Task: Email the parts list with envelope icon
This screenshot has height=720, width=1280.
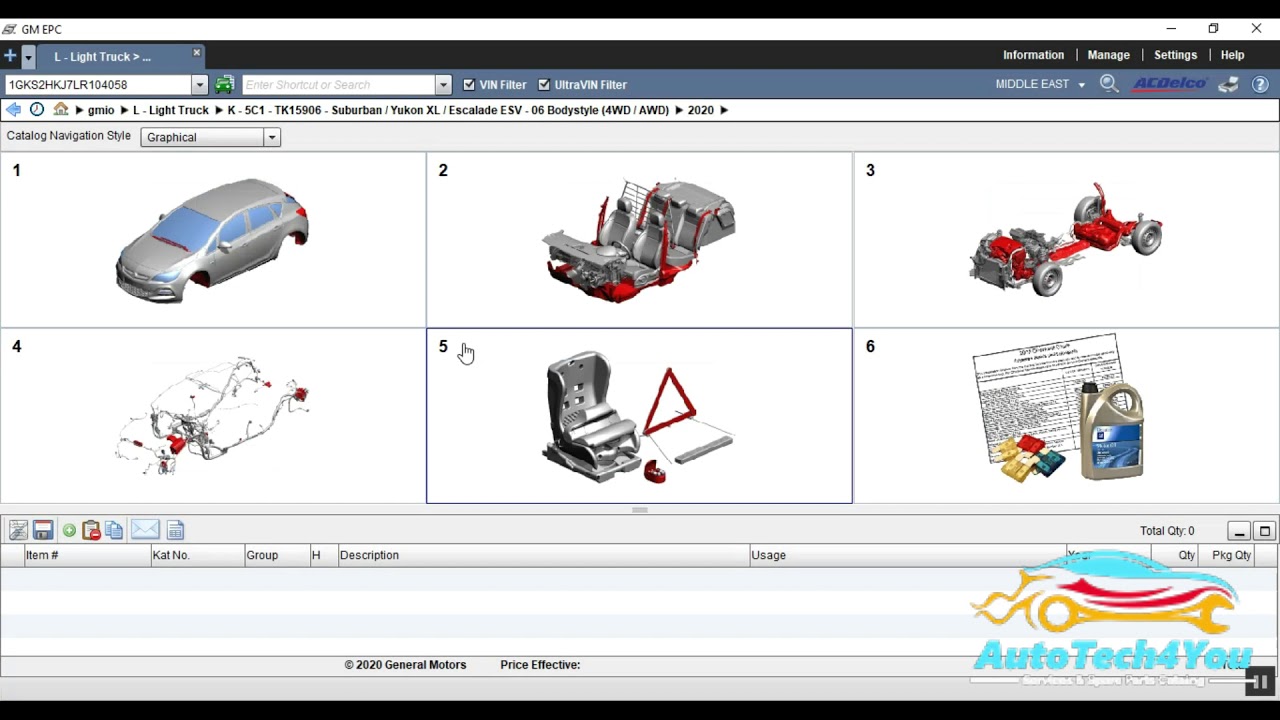Action: tap(145, 530)
